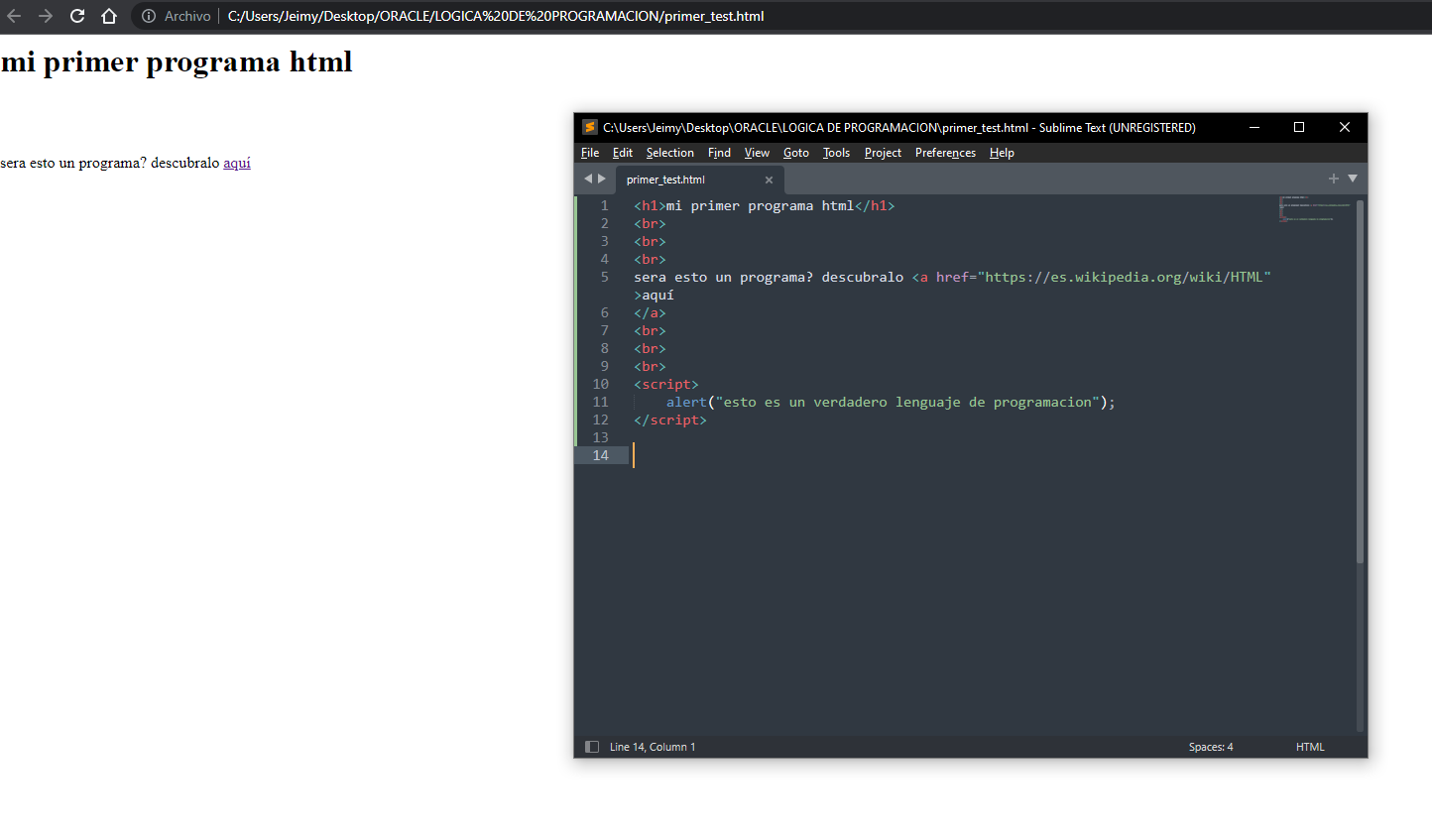Close the Sublime Text window
Viewport: 1432px width, 840px height.
(x=1345, y=127)
